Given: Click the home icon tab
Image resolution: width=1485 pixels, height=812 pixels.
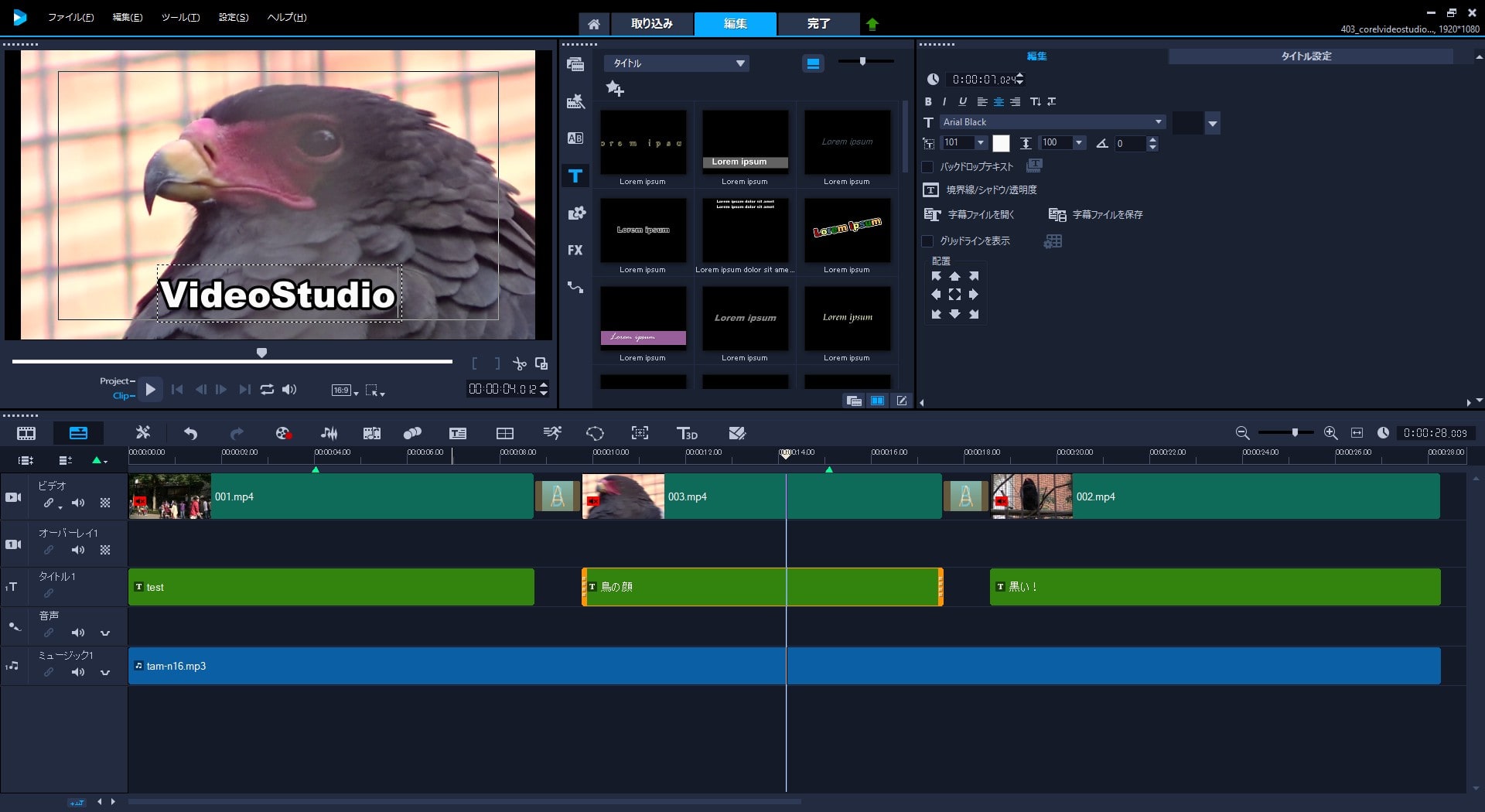Looking at the screenshot, I should [x=593, y=24].
